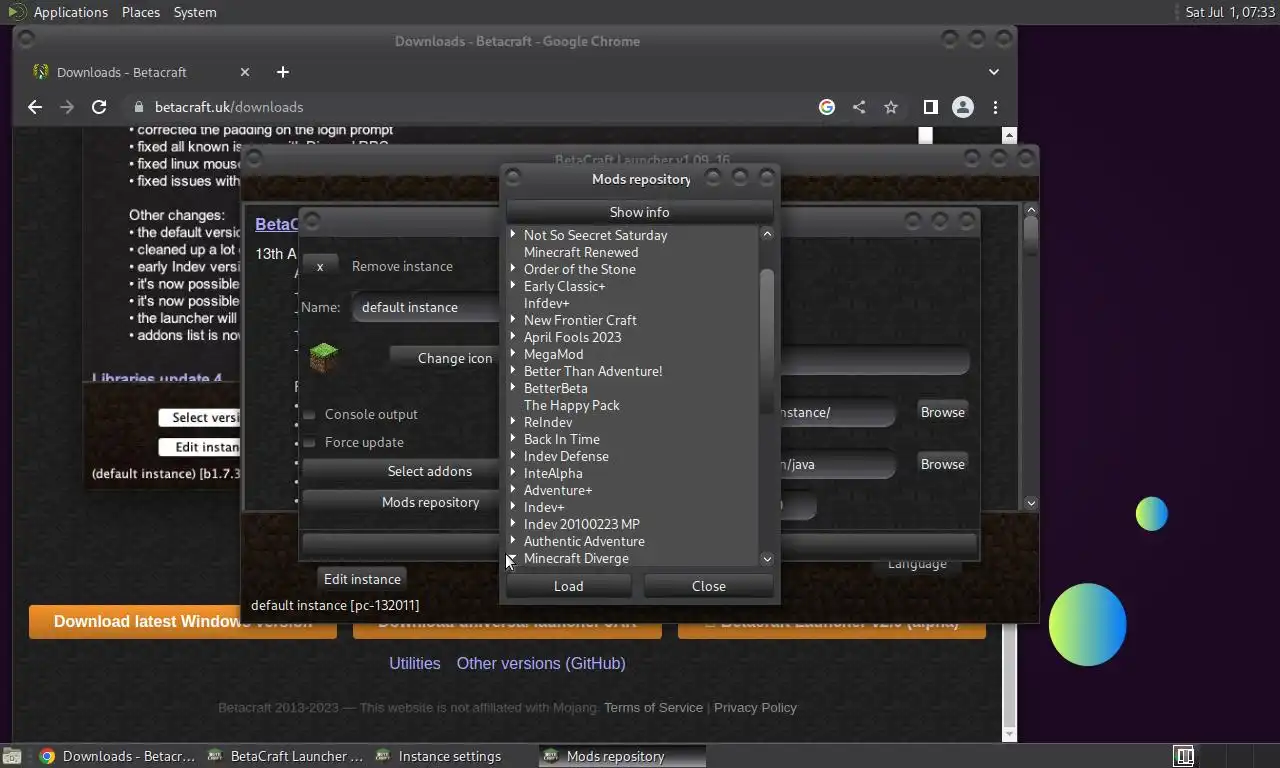Enable Console output checkbox
This screenshot has width=1280, height=768.
pos(310,414)
